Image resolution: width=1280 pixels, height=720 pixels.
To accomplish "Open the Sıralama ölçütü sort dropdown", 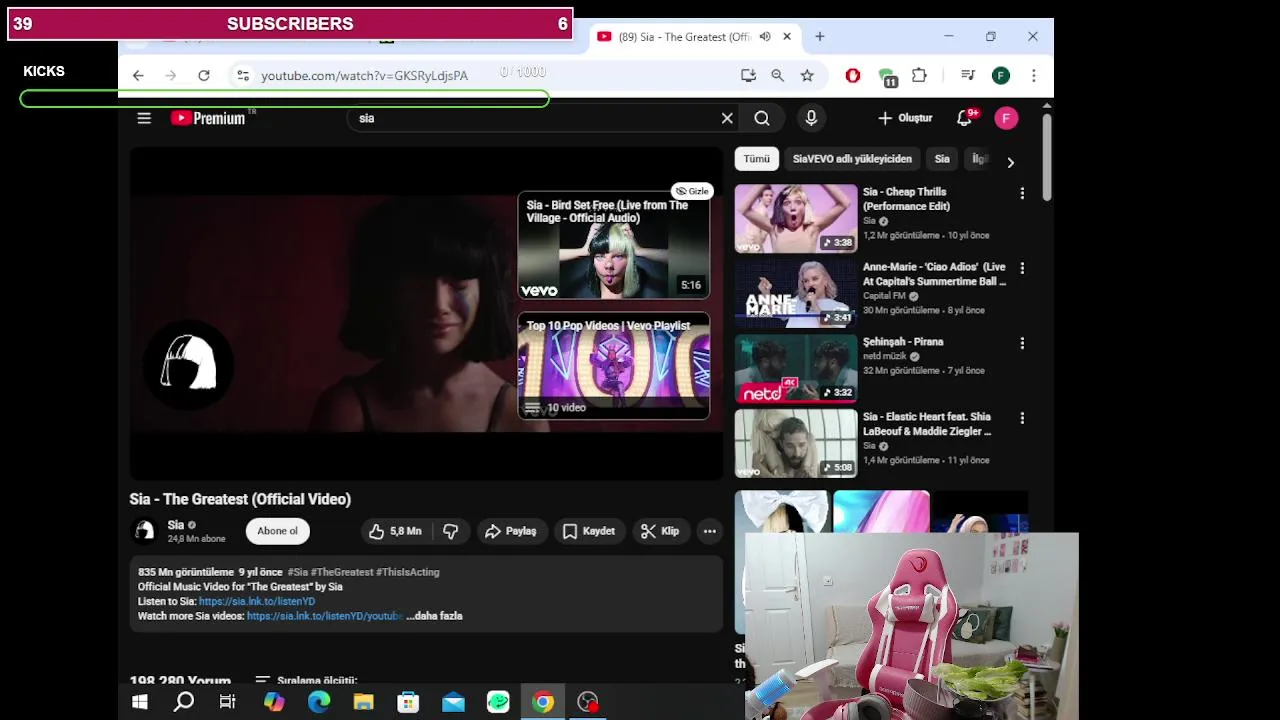I will (x=306, y=680).
